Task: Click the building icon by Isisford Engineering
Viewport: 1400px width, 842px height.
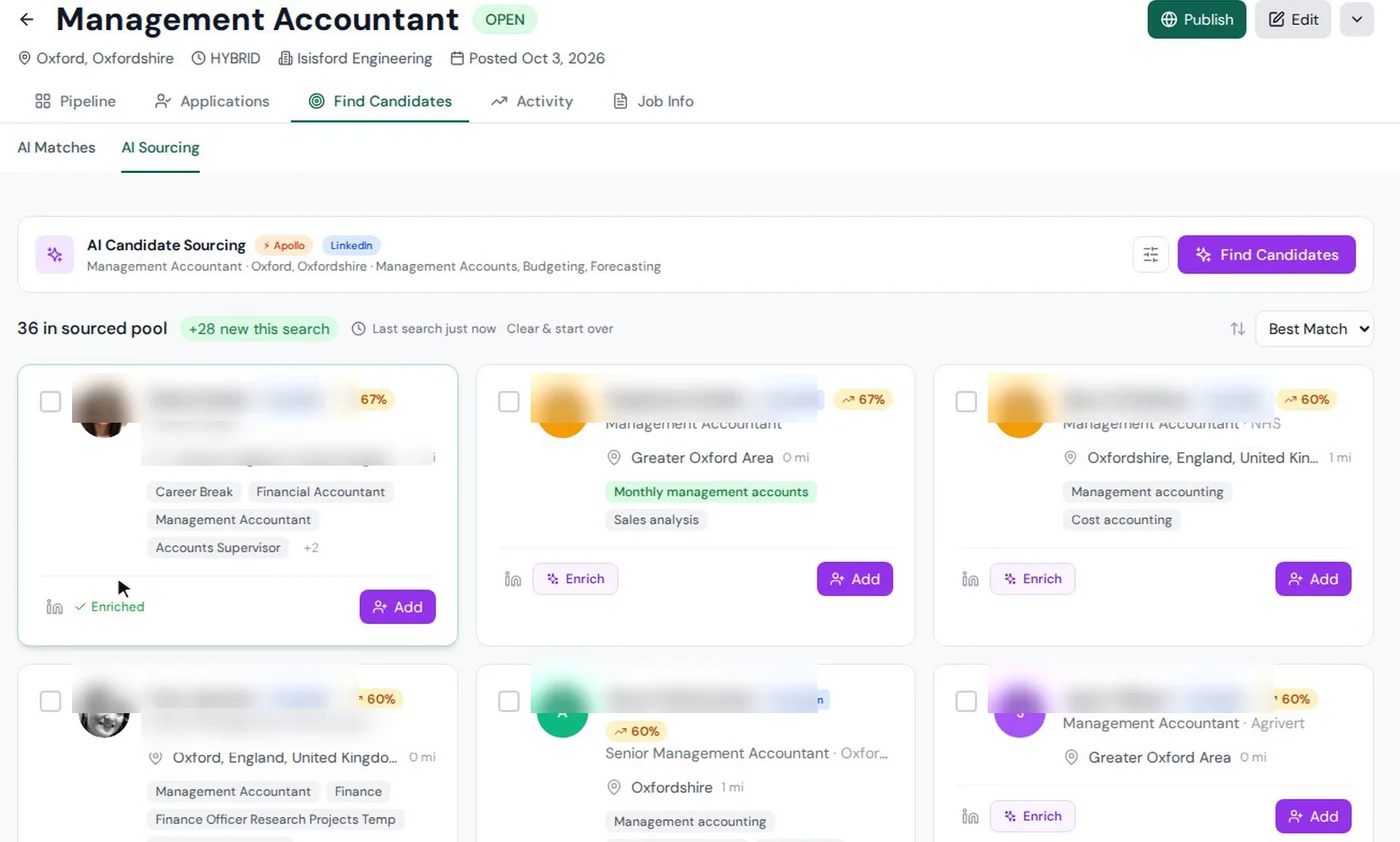Action: pos(285,58)
